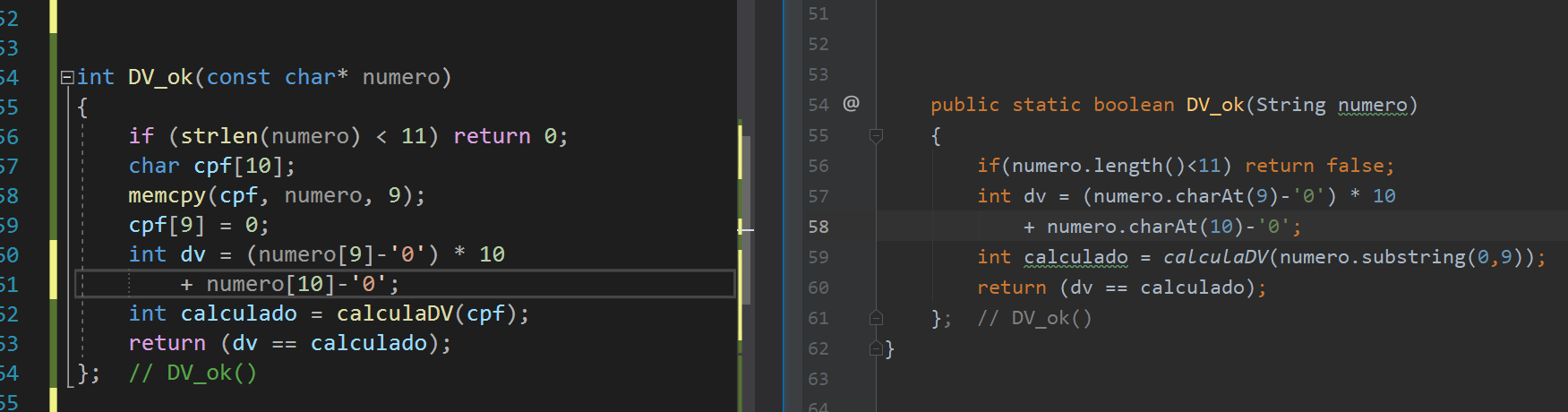Click 'String' parameter type in Java editor
The image size is (1568, 412).
1290,105
